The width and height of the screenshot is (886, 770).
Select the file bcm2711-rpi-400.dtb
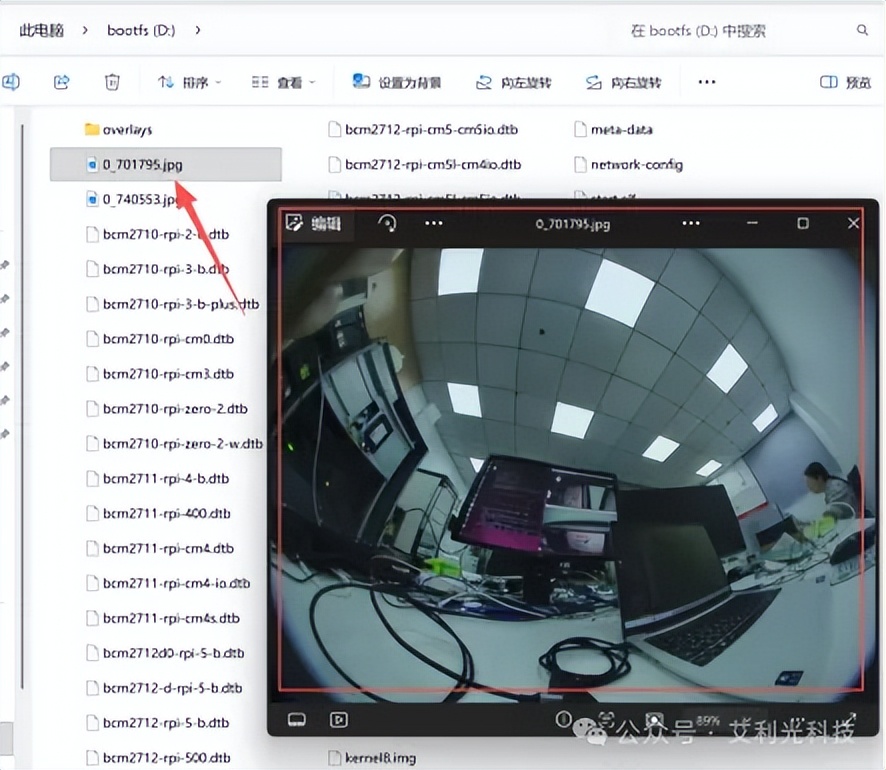[166, 514]
